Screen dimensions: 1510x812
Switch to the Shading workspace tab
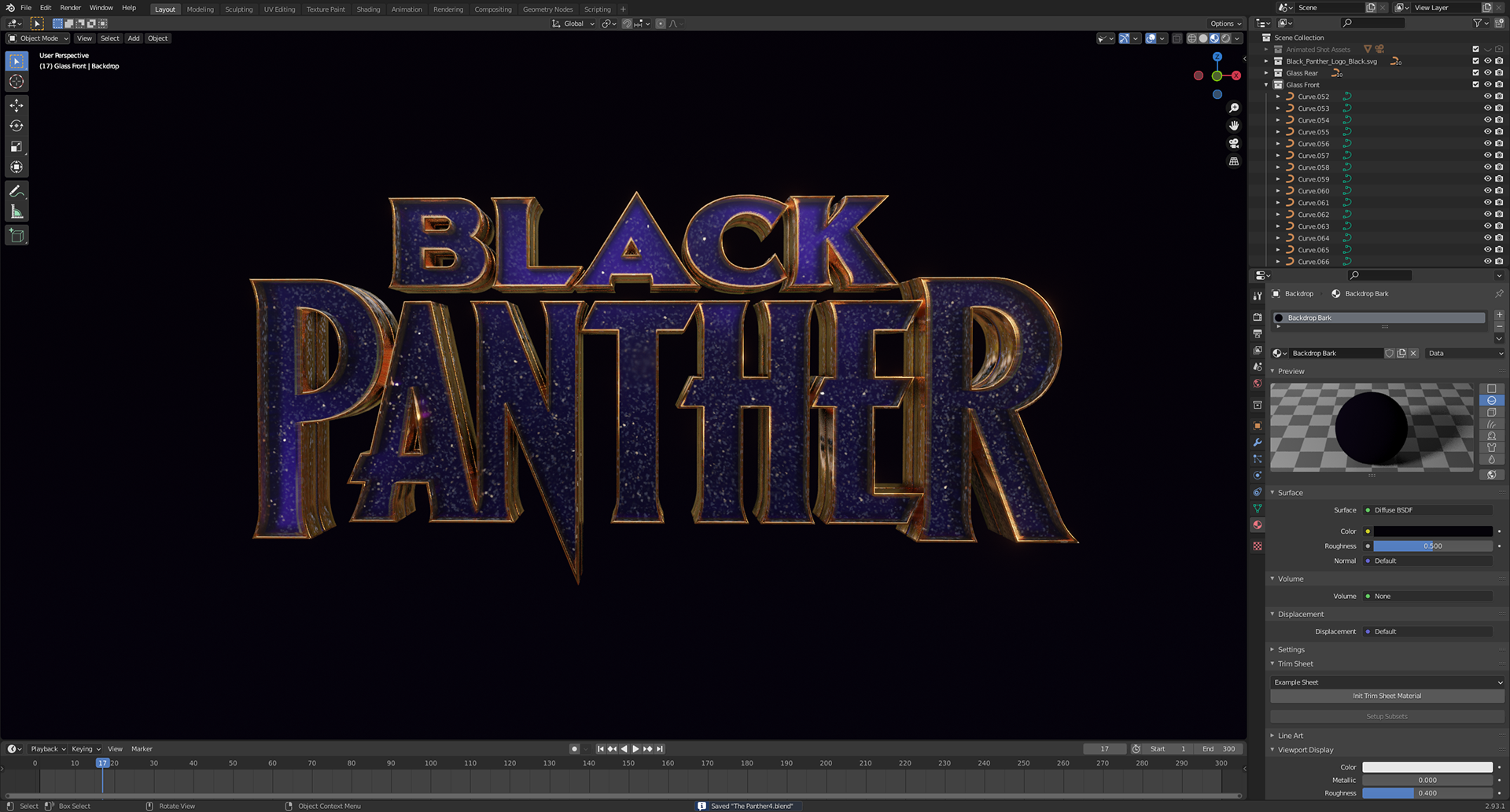(368, 9)
